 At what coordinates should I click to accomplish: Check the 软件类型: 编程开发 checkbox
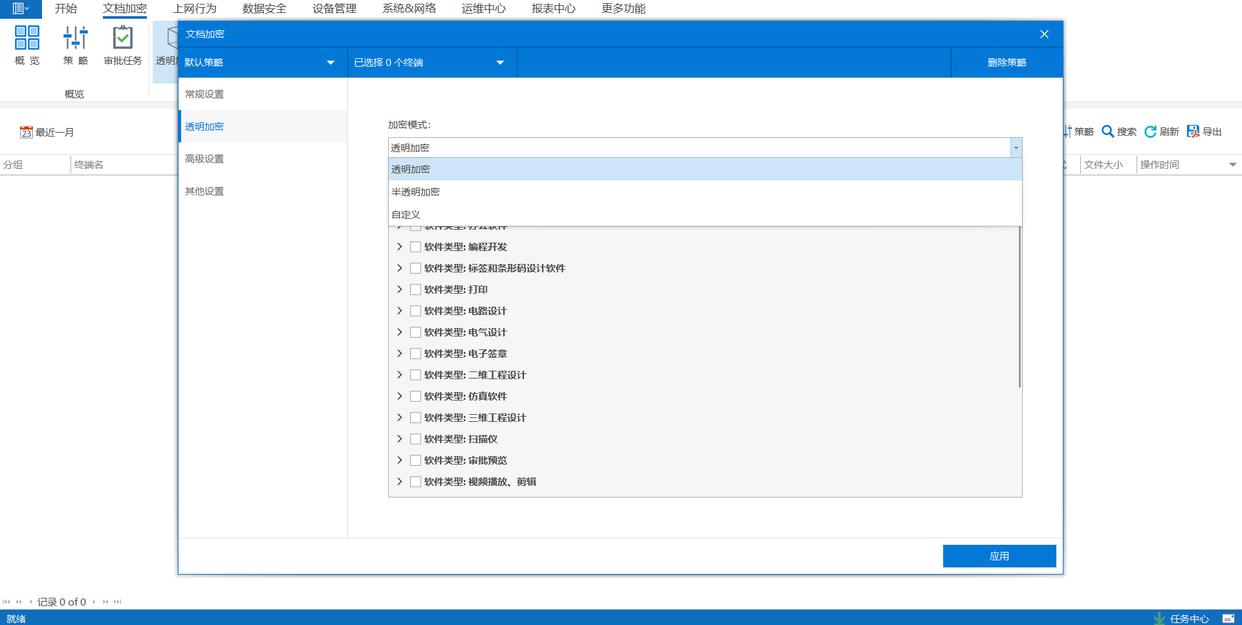point(415,247)
